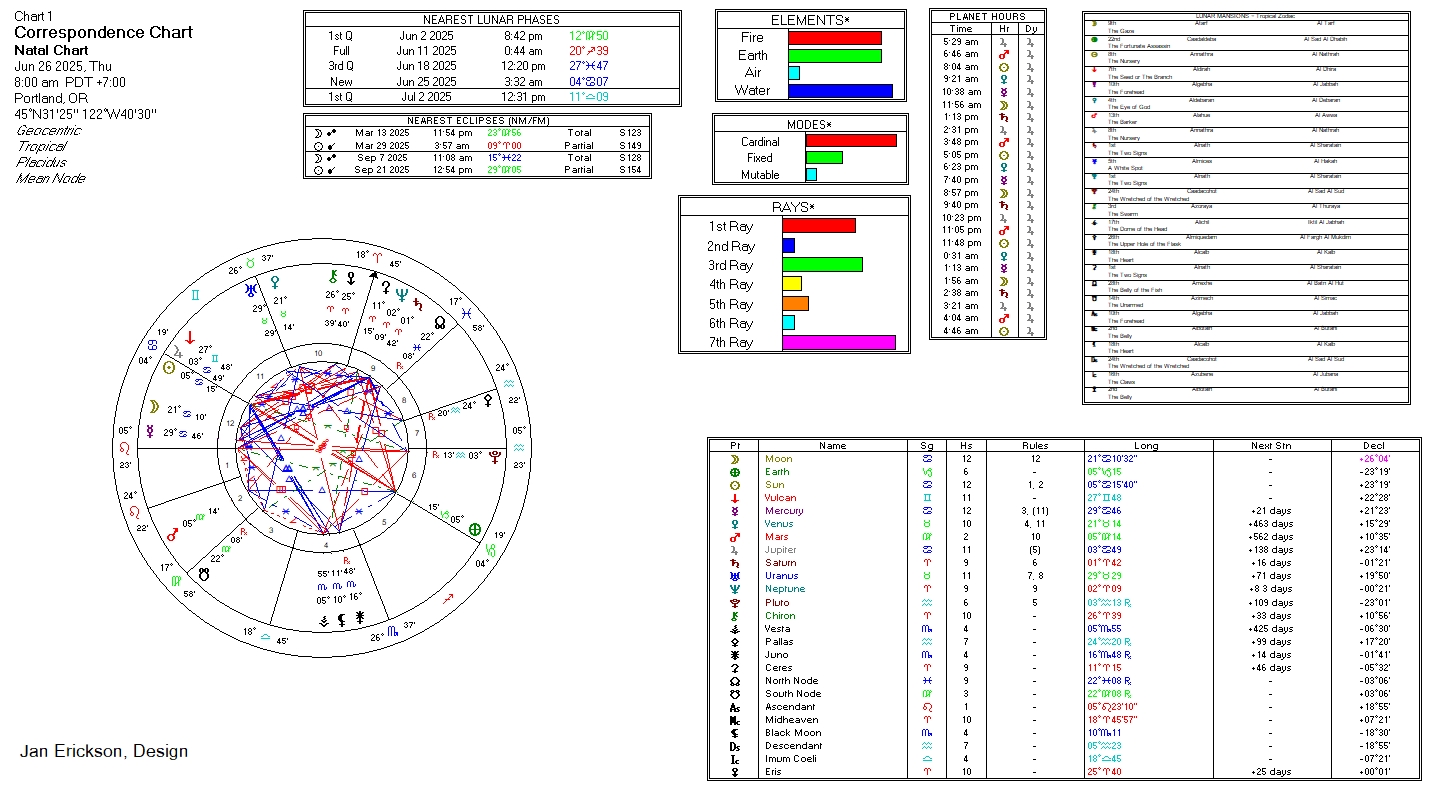
Task: Select the 7th Ray magenta bar
Action: 838,343
